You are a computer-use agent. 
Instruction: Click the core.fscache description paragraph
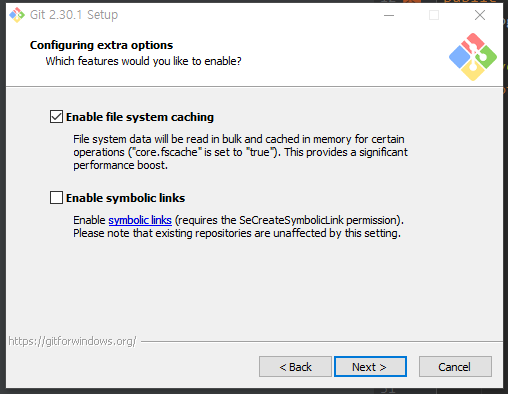(240, 152)
